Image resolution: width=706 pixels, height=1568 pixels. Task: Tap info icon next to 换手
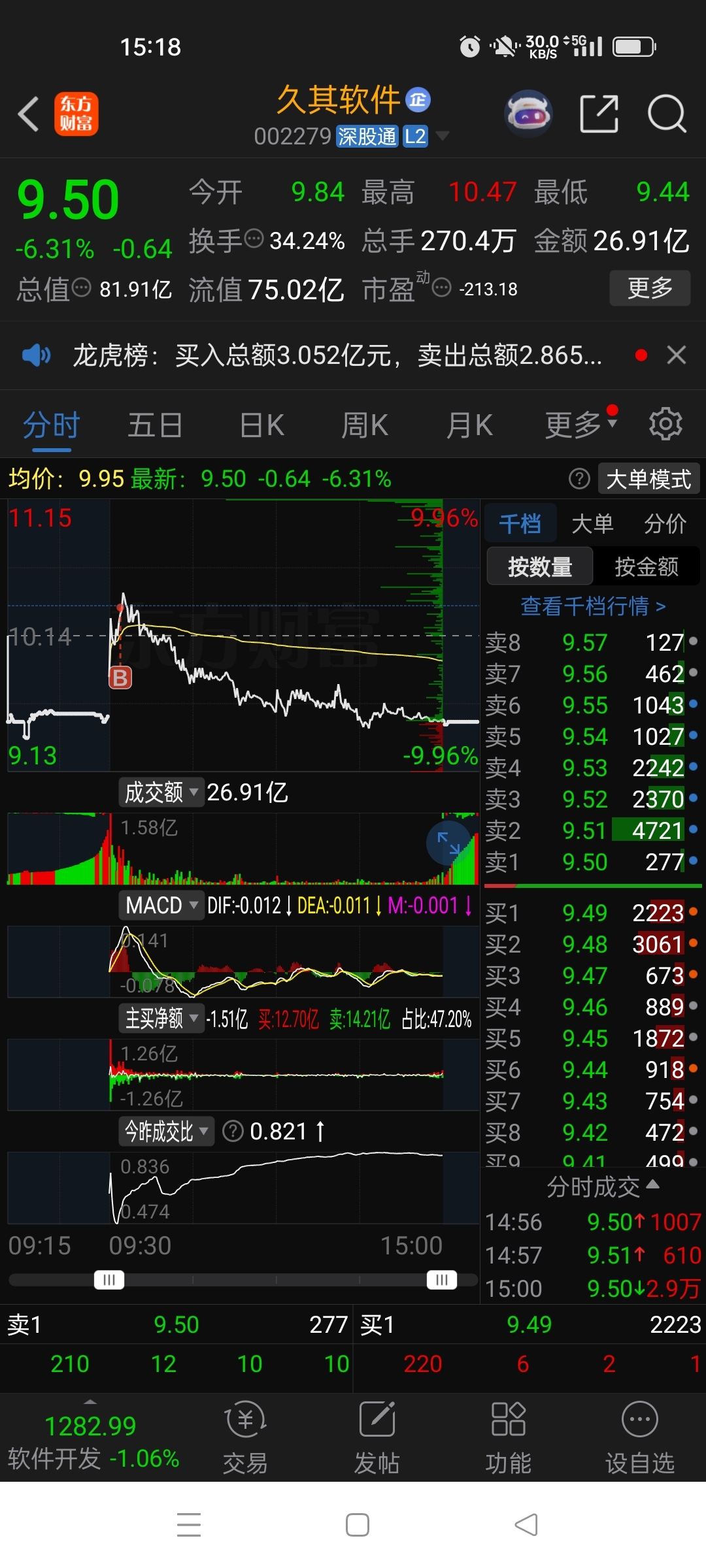click(x=254, y=238)
